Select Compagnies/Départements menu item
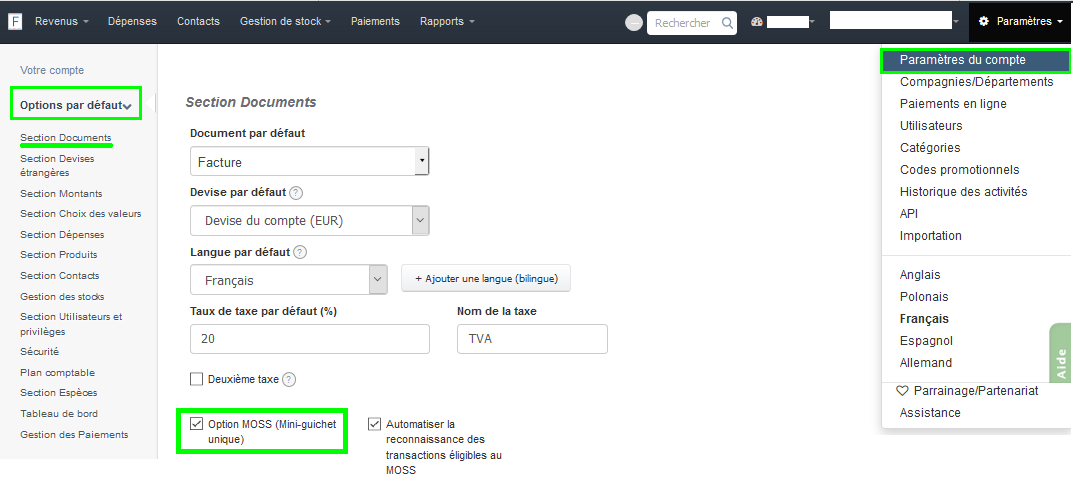Image resolution: width=1073 pixels, height=501 pixels. pos(976,81)
